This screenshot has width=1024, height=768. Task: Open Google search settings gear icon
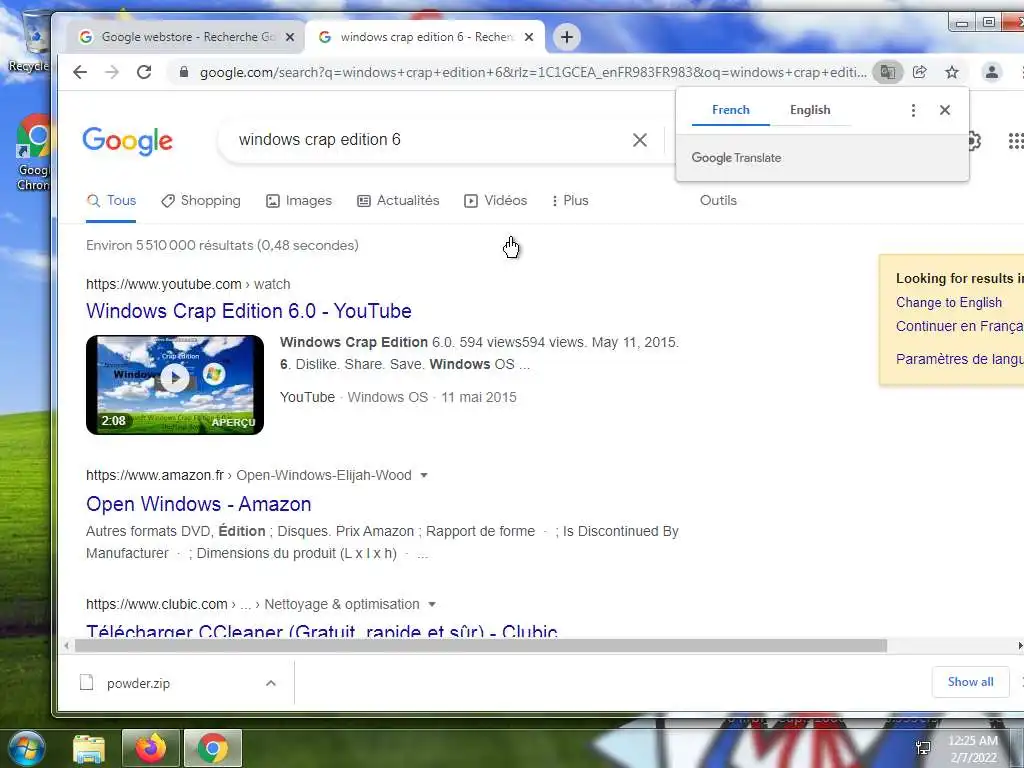tap(974, 140)
